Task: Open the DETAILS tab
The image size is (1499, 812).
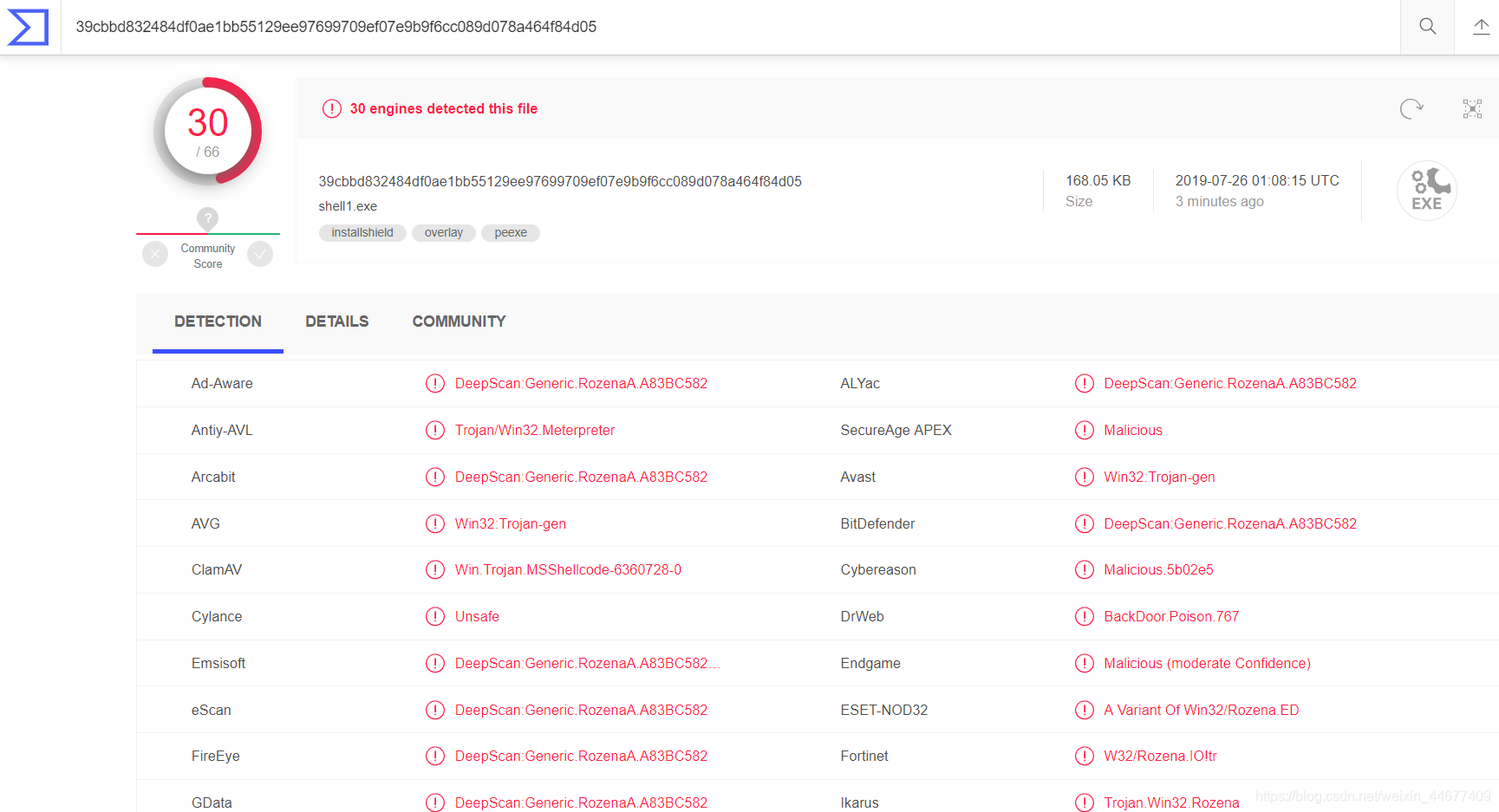Action: tap(337, 322)
